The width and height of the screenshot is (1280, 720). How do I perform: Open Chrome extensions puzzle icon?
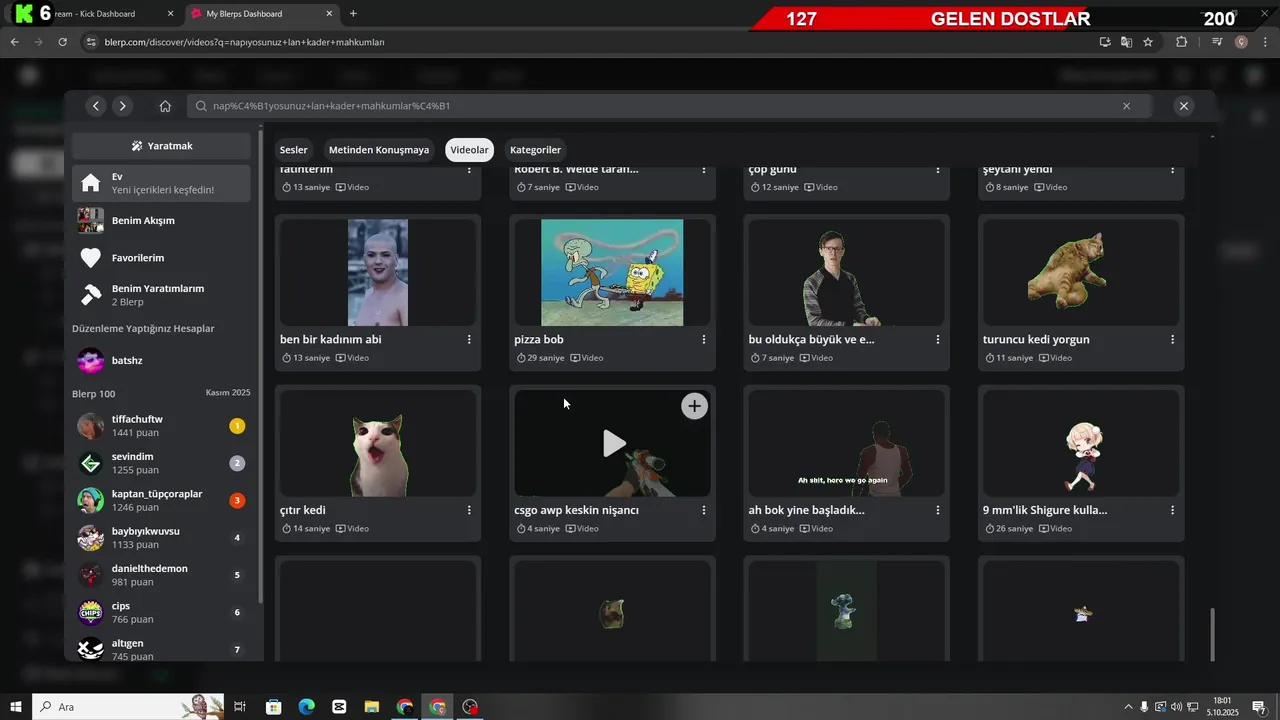tap(1181, 42)
